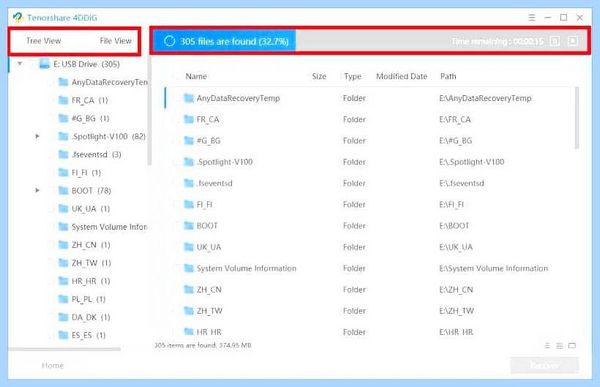The height and width of the screenshot is (387, 600).
Task: Switch to Tree View tab
Action: pos(43,41)
